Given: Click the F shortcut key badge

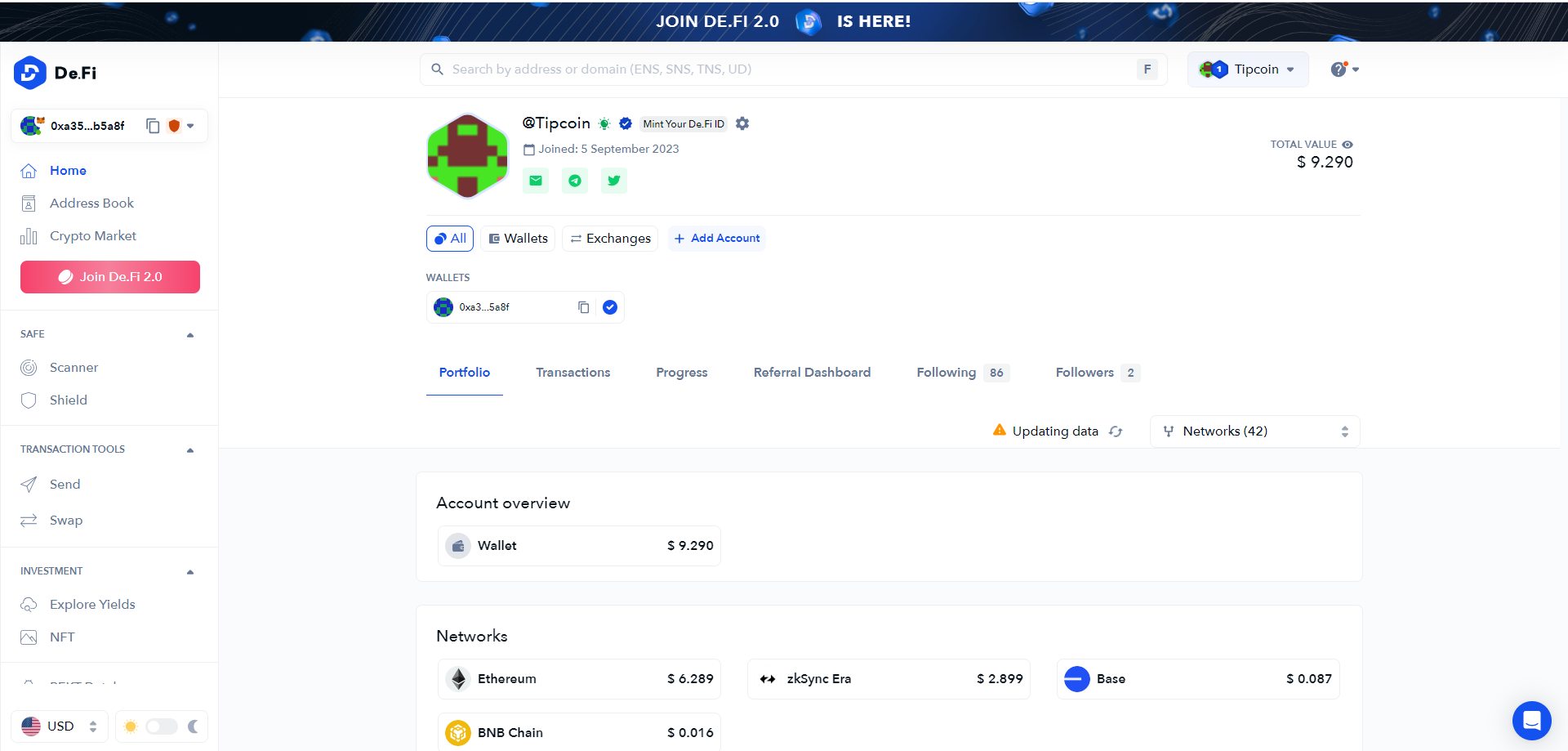Looking at the screenshot, I should coord(1147,69).
